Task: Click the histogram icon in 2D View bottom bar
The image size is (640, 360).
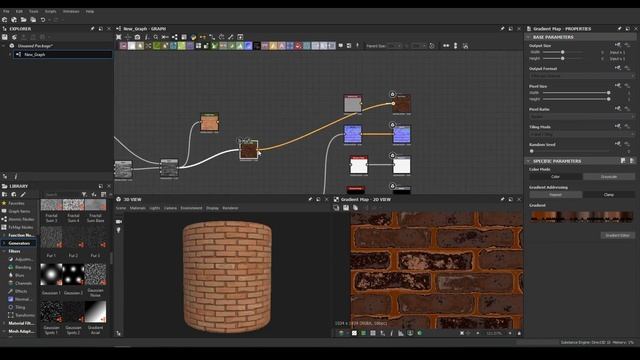Action: [401, 333]
